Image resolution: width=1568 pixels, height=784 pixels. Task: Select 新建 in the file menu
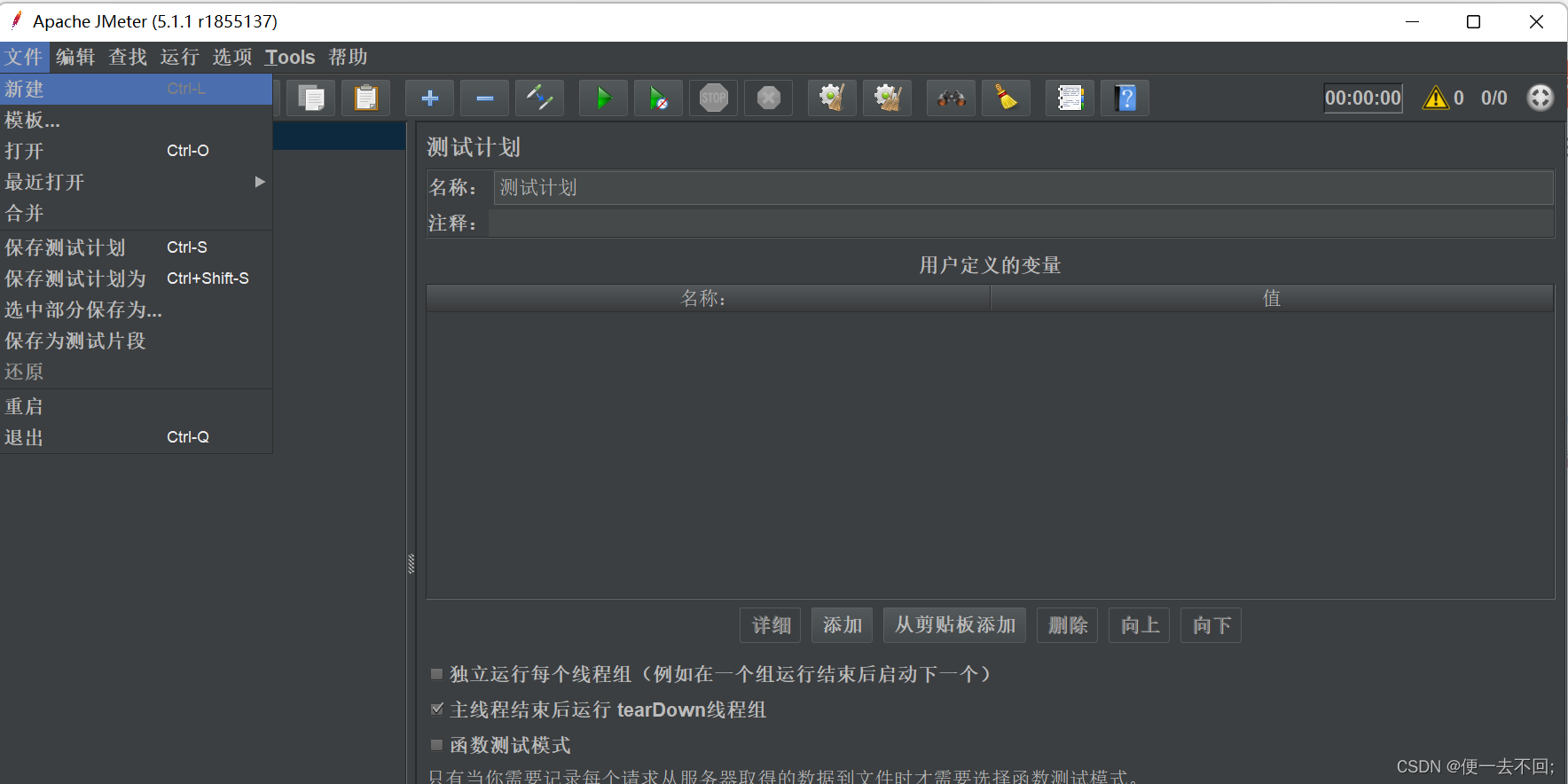(136, 89)
